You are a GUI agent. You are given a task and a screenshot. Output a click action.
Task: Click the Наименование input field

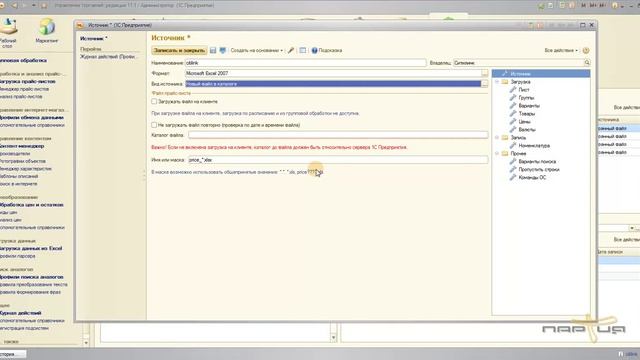[305, 63]
